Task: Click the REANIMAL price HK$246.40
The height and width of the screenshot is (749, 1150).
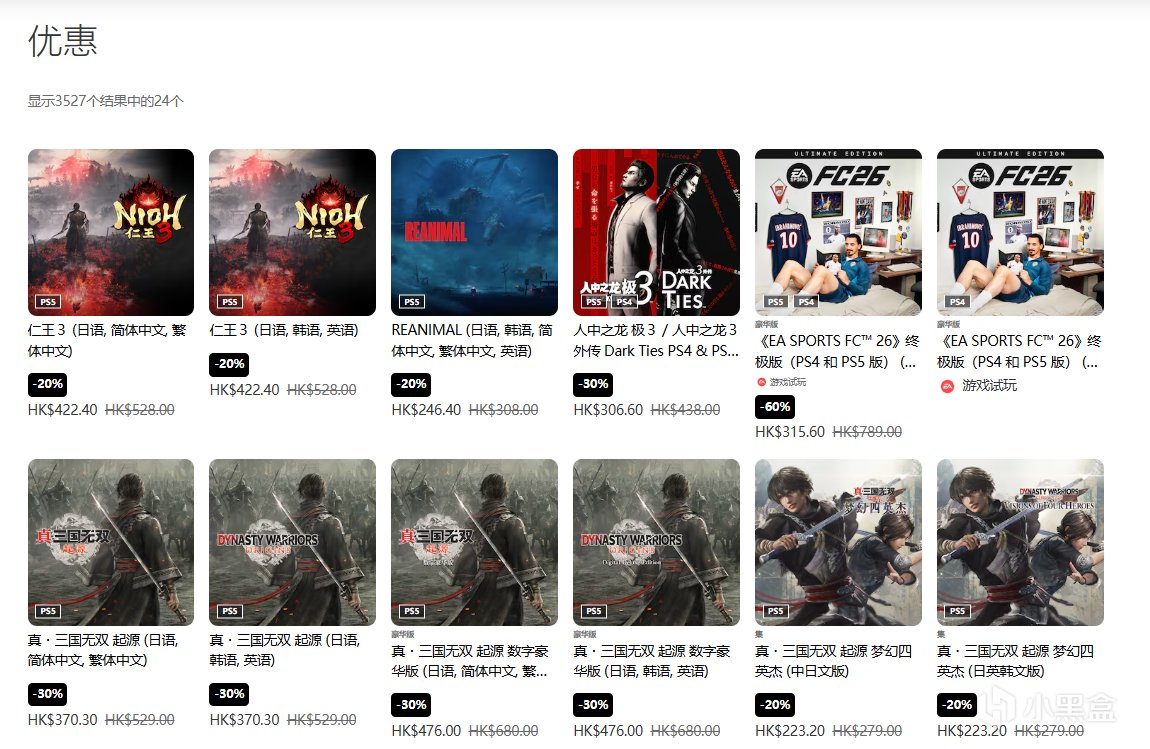Action: click(426, 410)
